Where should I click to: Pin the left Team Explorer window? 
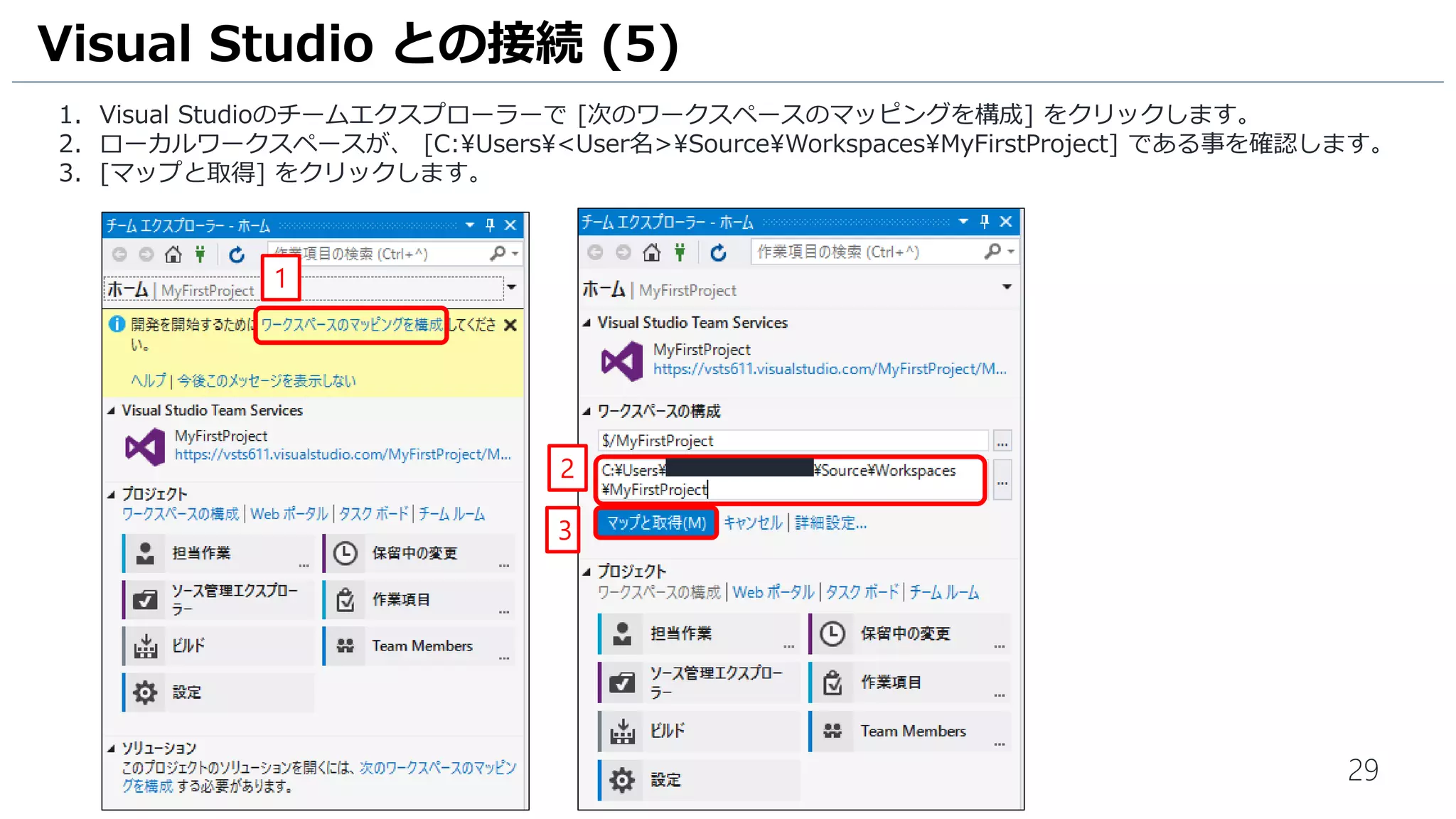point(490,225)
